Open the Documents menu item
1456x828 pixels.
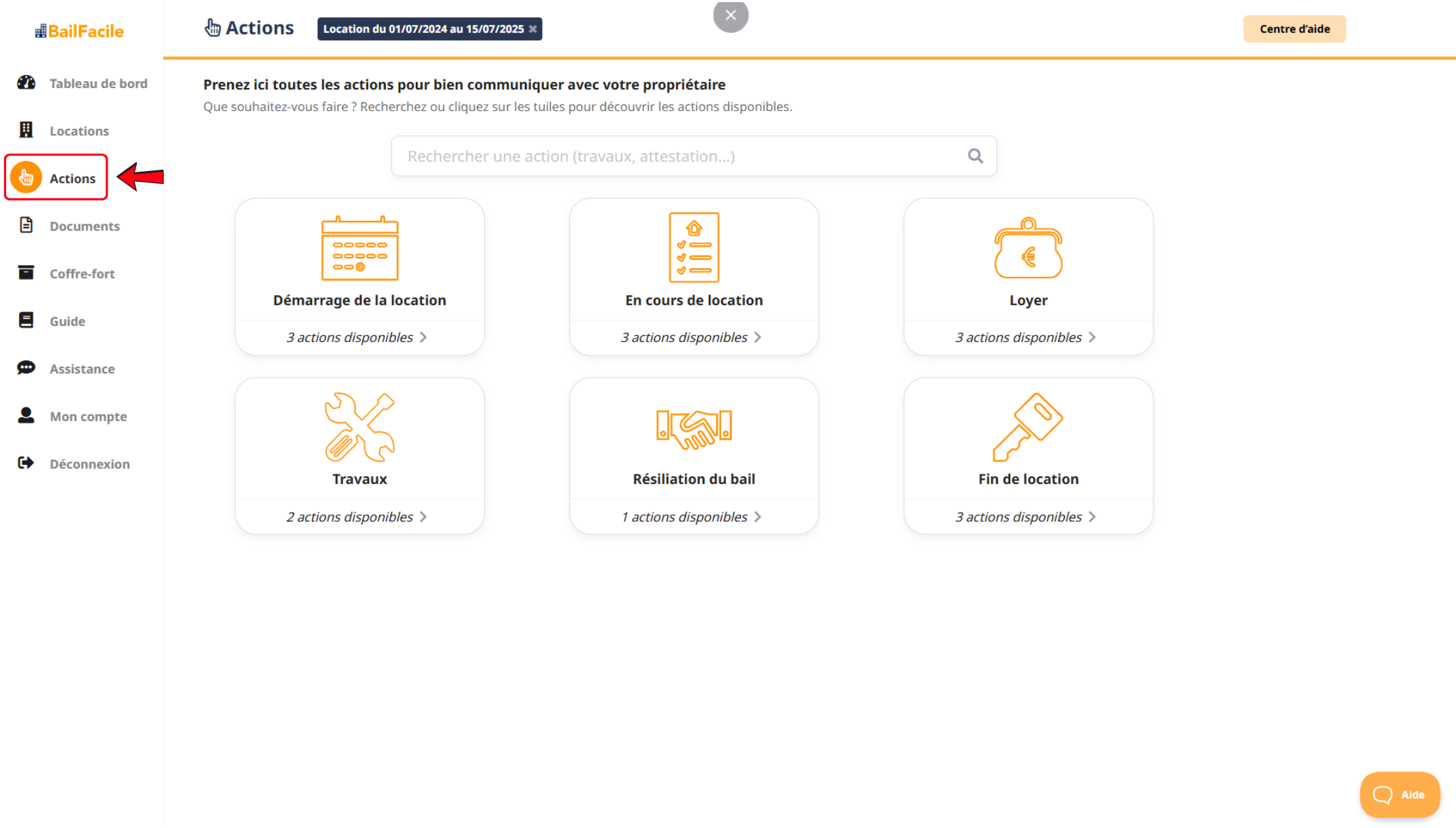point(84,226)
